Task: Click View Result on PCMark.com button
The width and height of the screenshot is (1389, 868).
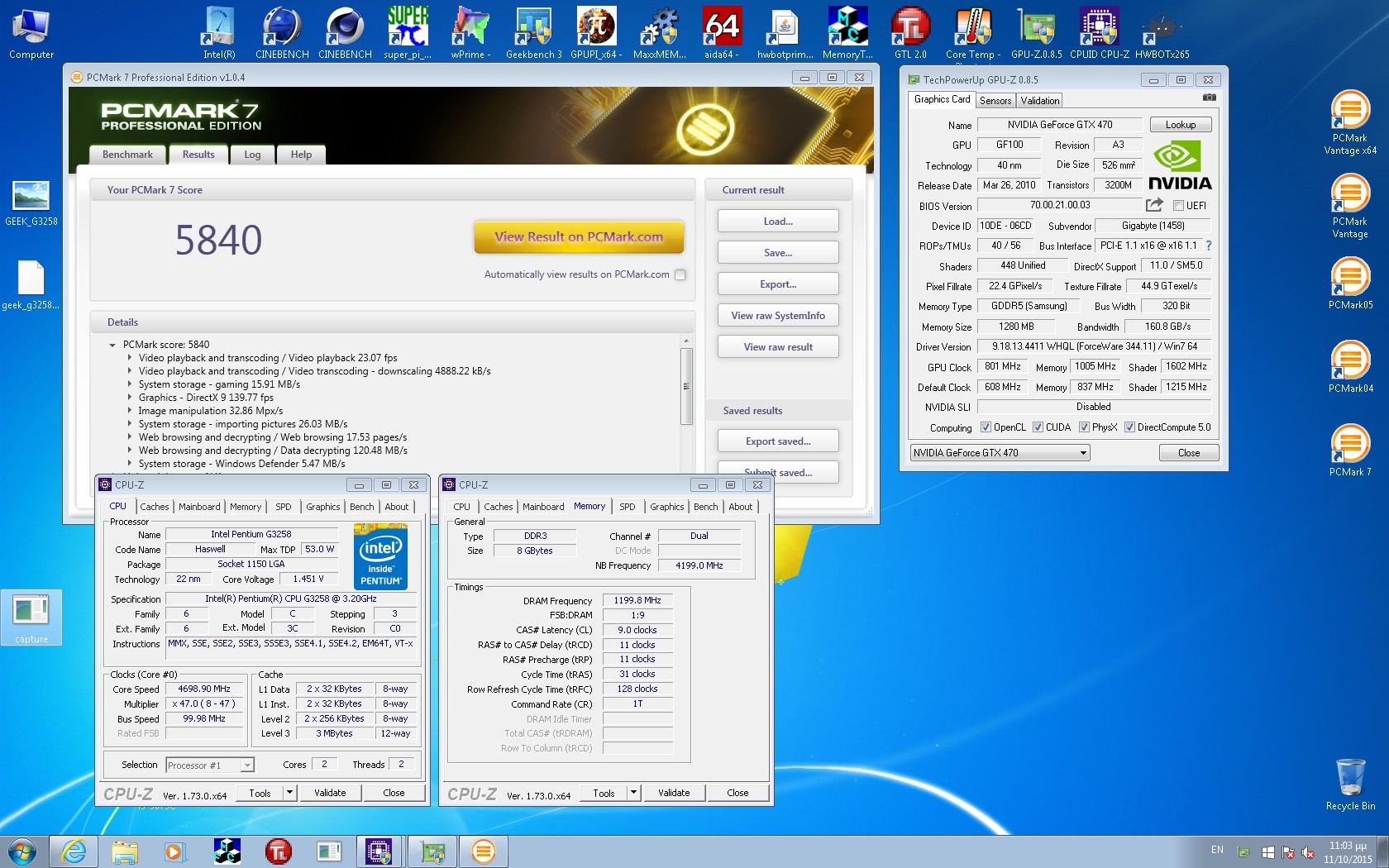Action: (x=579, y=236)
